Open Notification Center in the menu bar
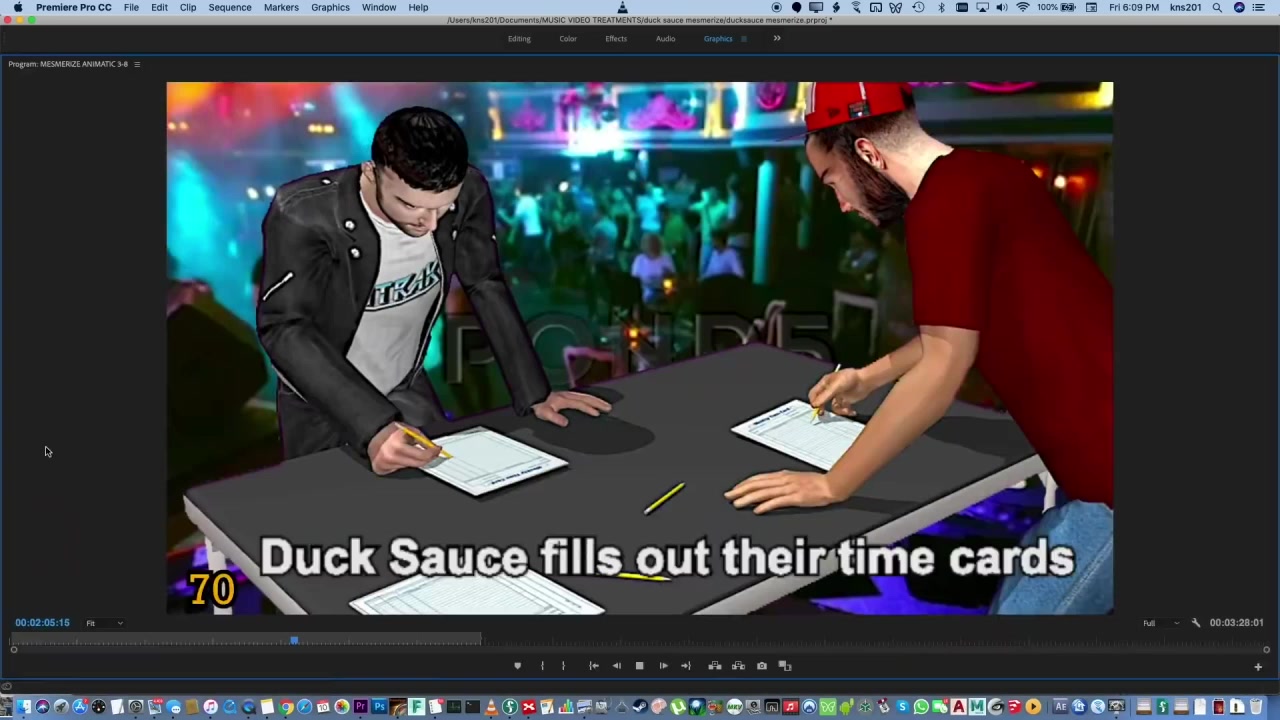The image size is (1280, 720). [x=1259, y=7]
